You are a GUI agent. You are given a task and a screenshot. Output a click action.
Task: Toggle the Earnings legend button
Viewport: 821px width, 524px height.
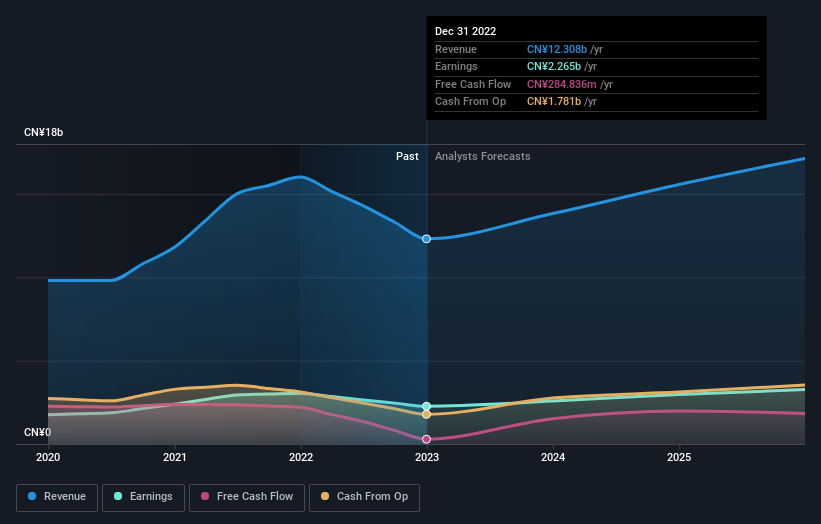point(143,497)
